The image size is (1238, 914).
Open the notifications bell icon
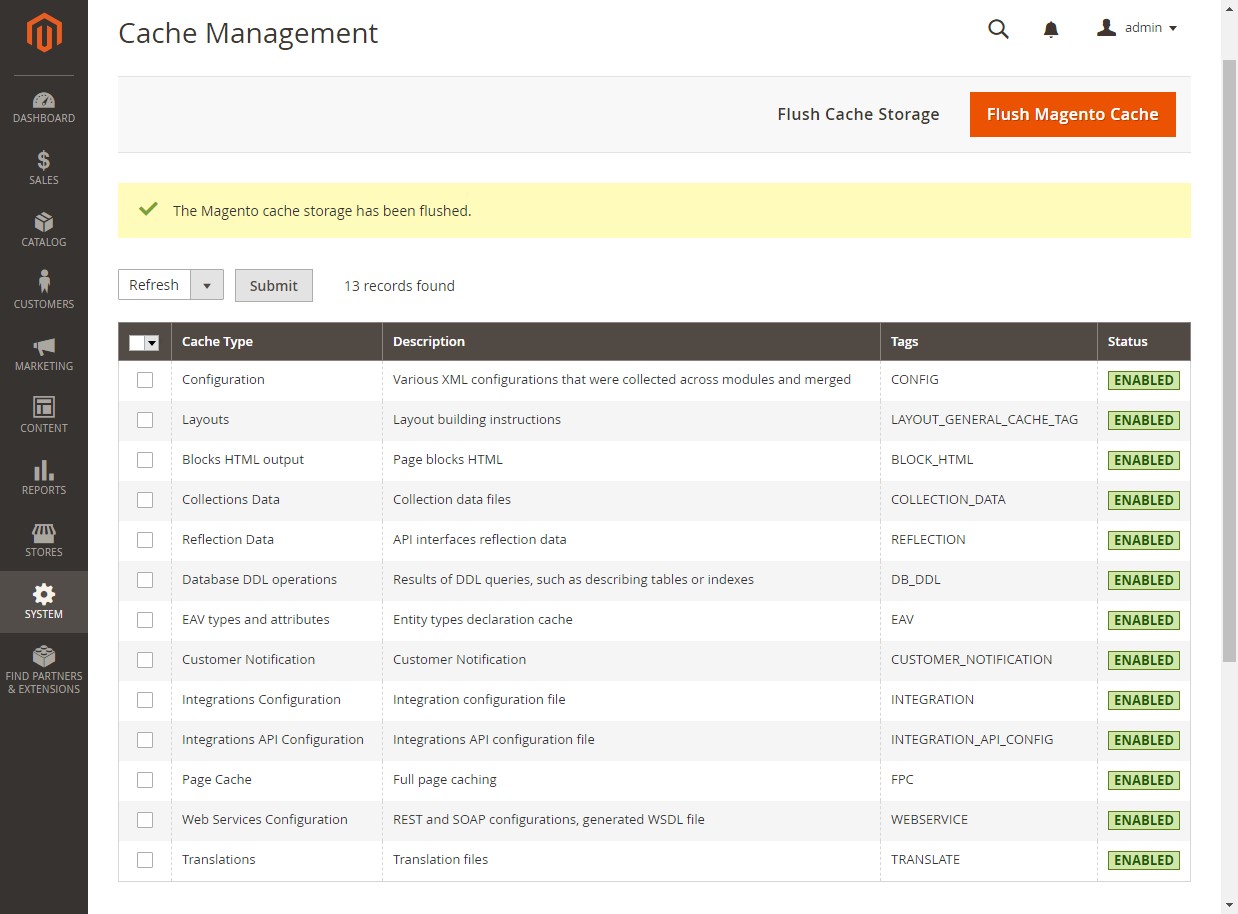click(1051, 29)
